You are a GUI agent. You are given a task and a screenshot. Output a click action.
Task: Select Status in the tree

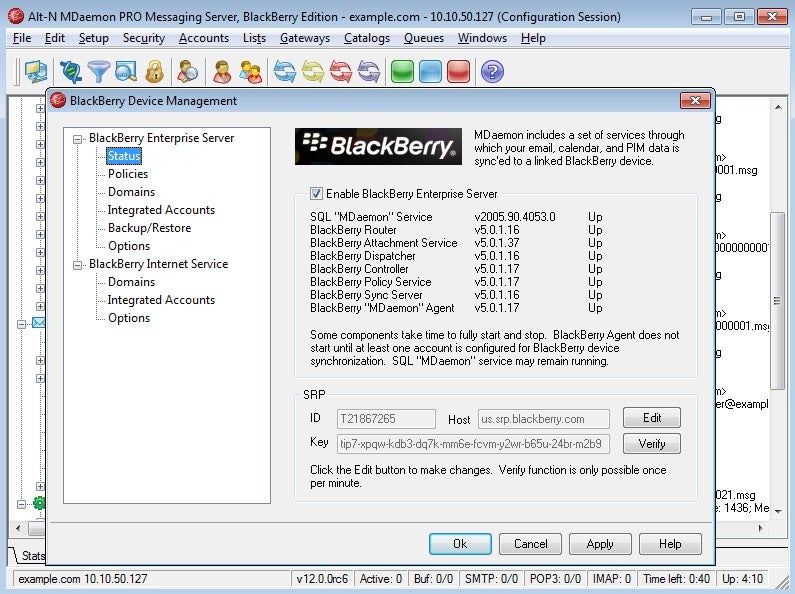point(124,156)
